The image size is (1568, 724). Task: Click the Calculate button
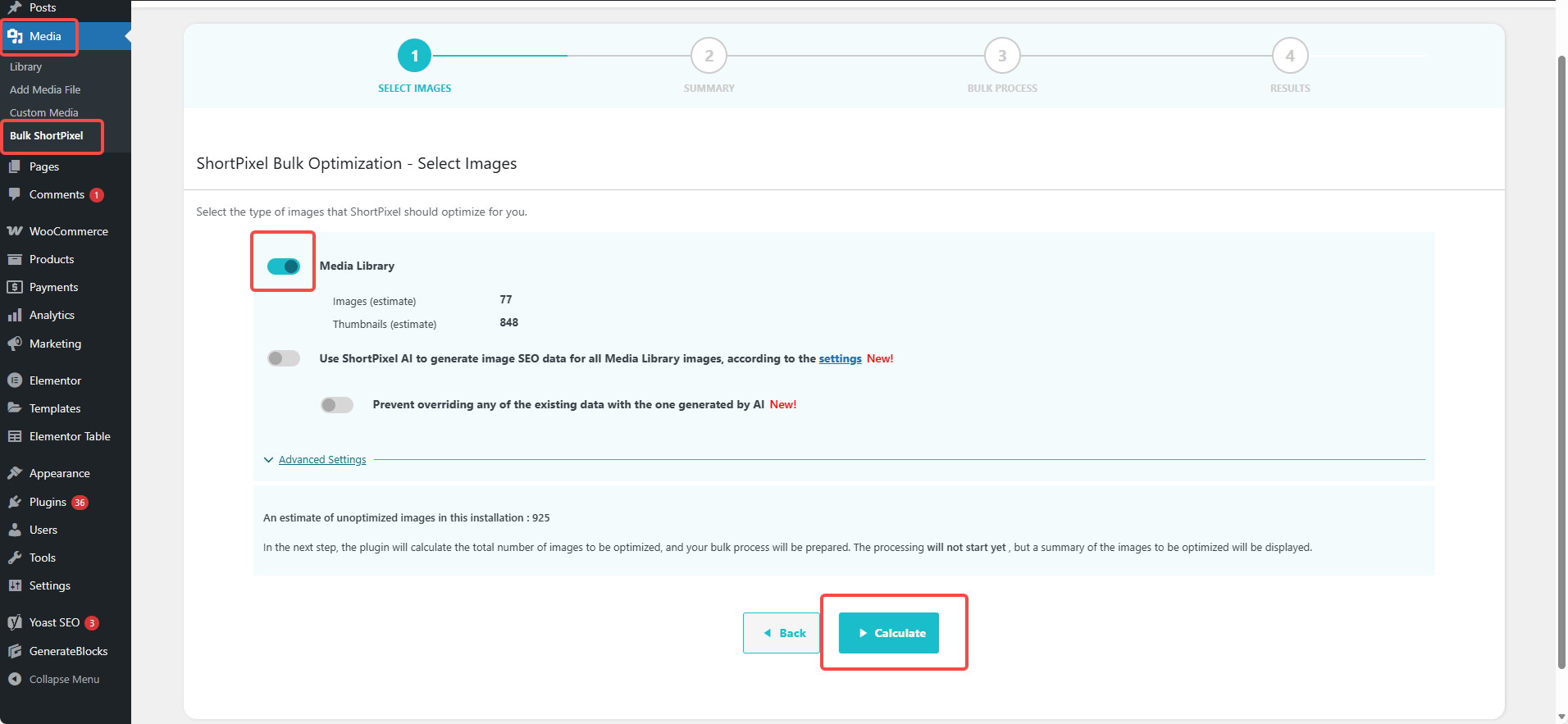[x=889, y=633]
